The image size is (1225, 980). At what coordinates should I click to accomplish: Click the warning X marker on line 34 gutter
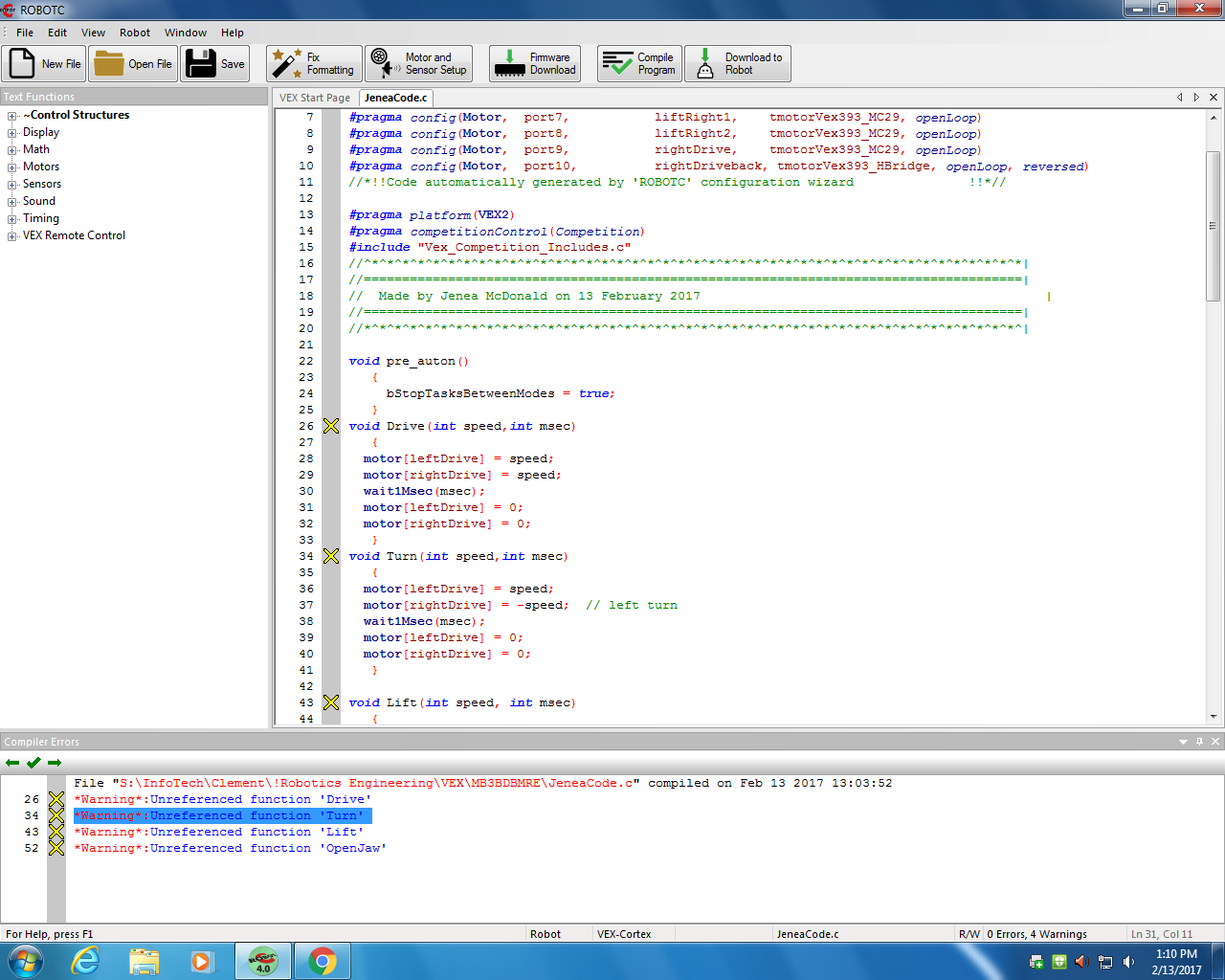tap(331, 556)
